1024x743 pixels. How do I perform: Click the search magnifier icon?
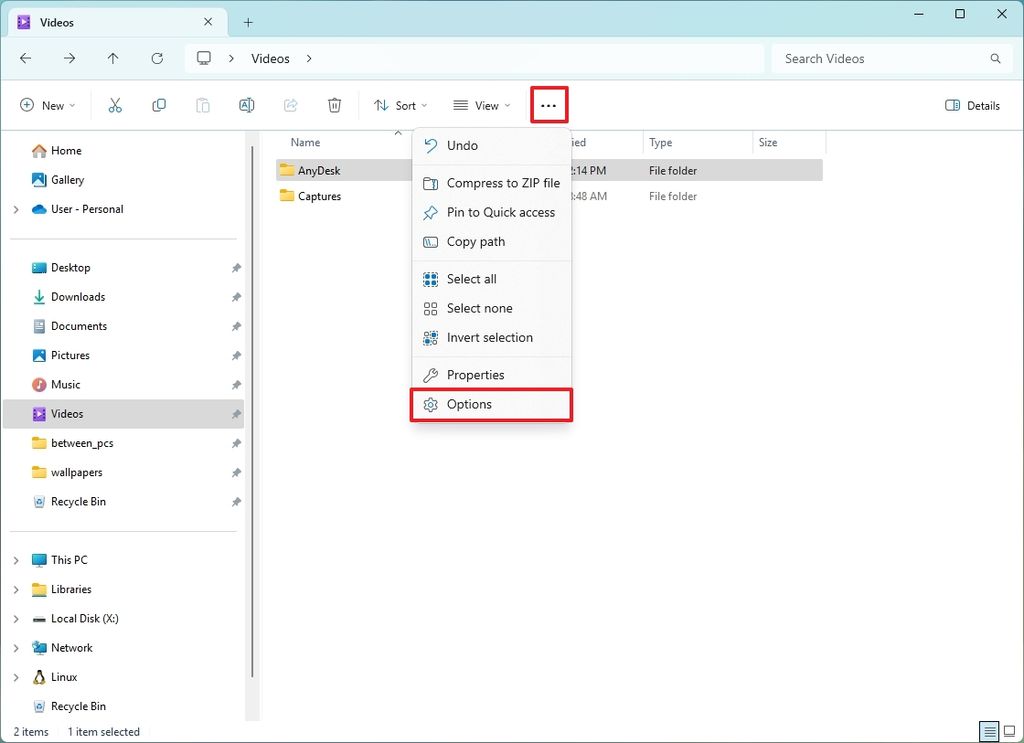pyautogui.click(x=995, y=58)
